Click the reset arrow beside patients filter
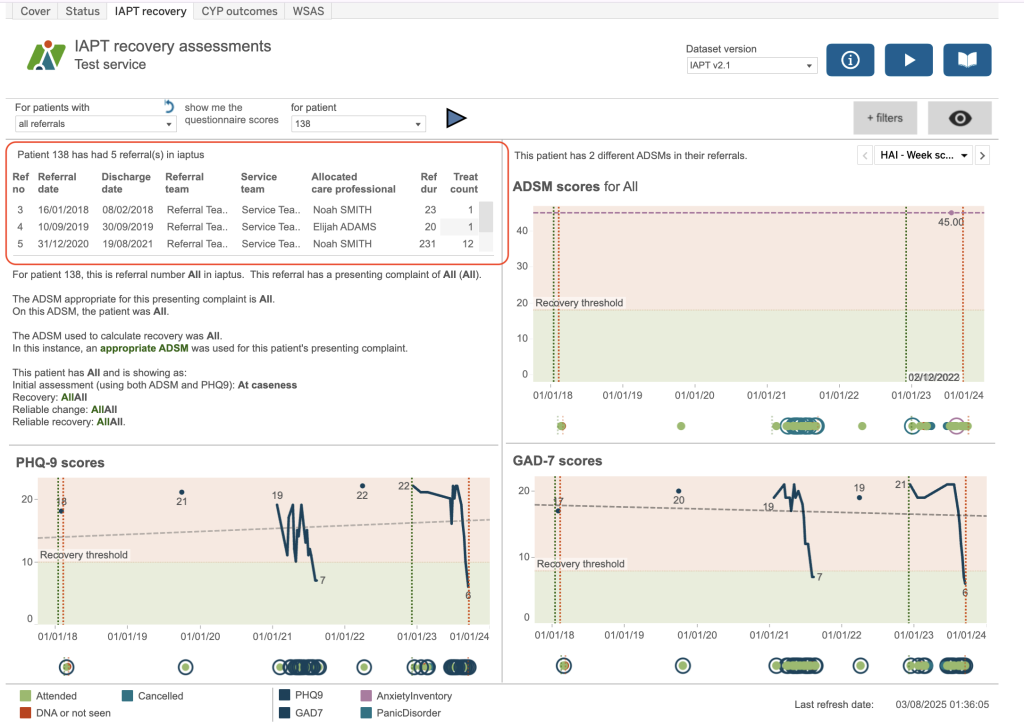This screenshot has height=725, width=1024. (x=169, y=106)
